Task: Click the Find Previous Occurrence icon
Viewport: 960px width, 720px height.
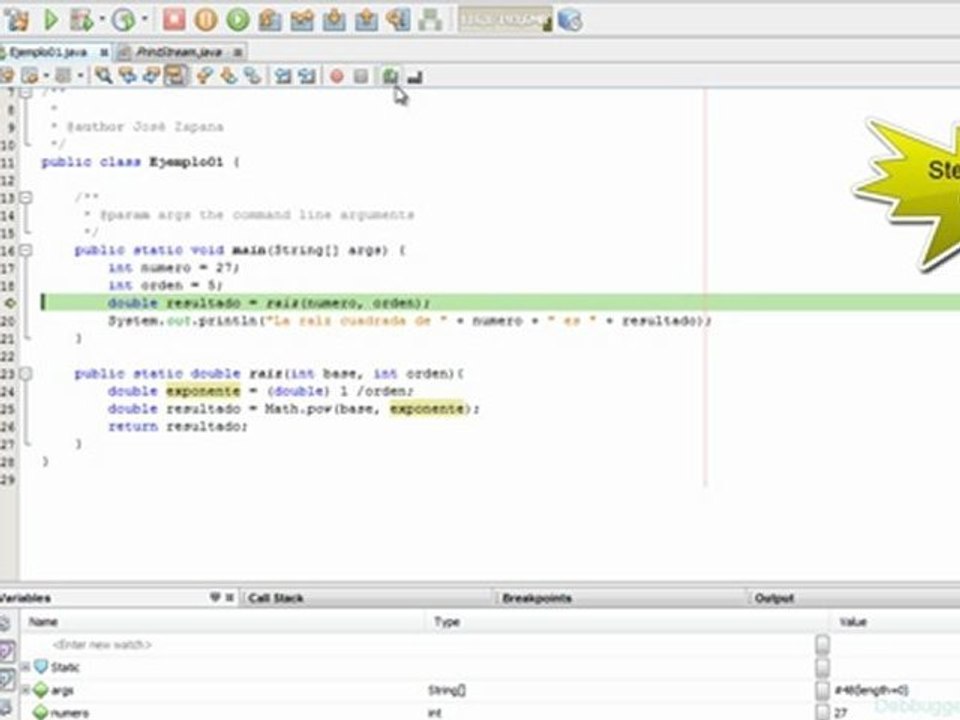Action: click(127, 76)
